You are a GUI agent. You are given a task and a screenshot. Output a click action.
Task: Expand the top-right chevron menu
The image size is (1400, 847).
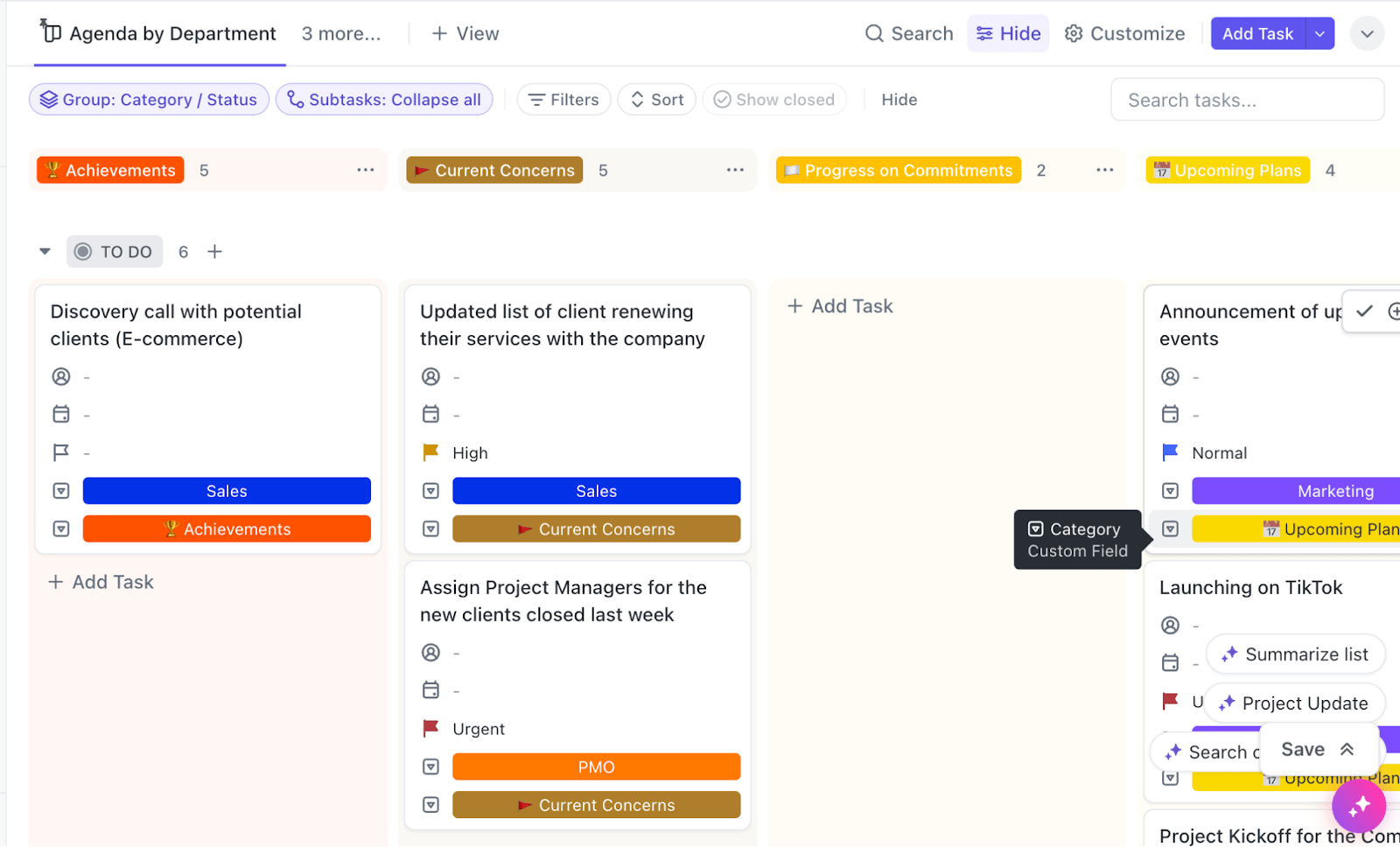click(1367, 34)
